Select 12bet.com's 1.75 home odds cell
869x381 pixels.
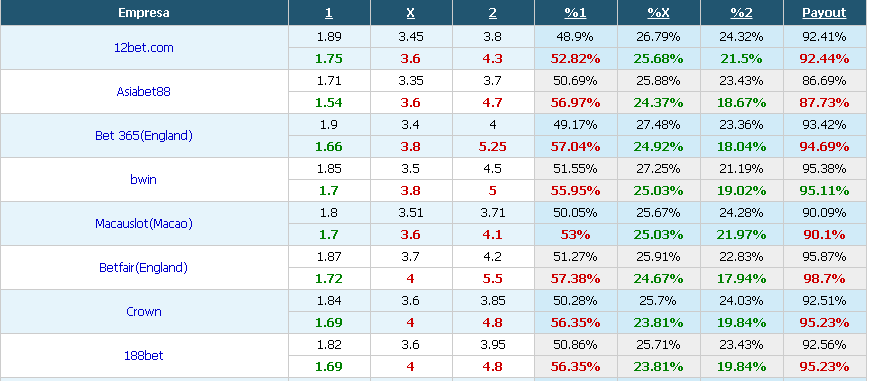(x=329, y=59)
